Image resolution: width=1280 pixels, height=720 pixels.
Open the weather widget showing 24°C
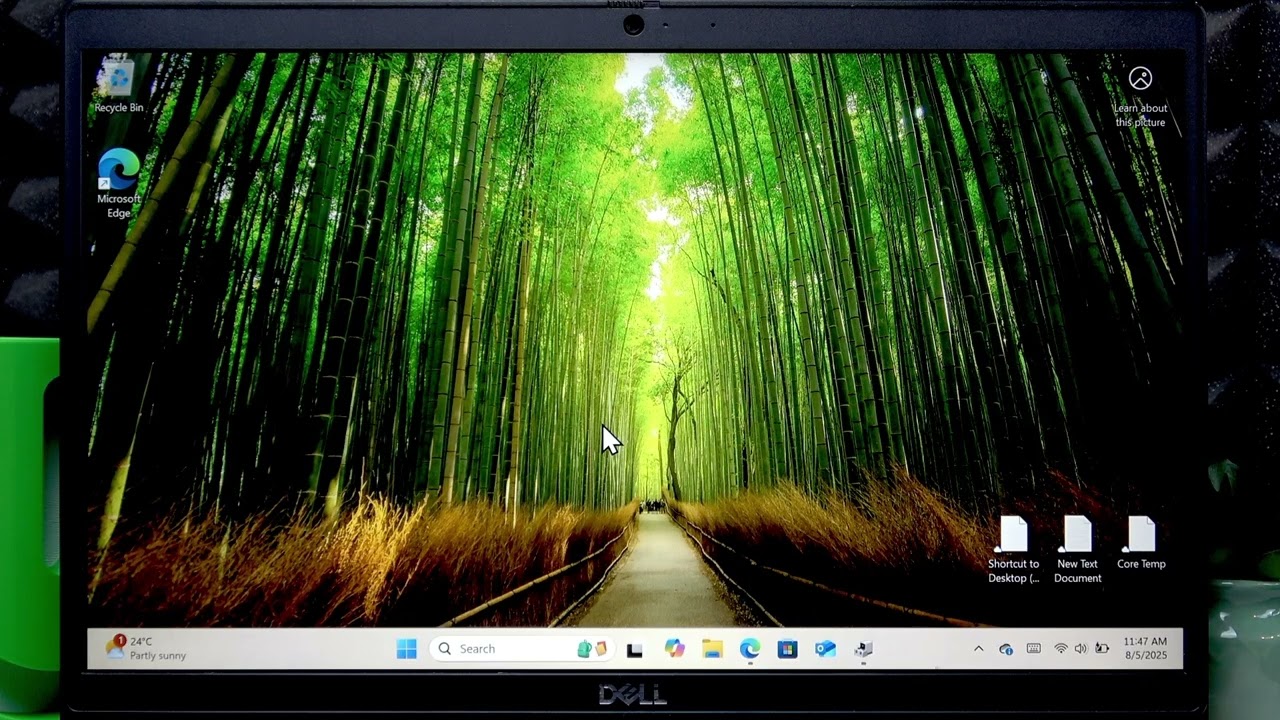pyautogui.click(x=146, y=648)
